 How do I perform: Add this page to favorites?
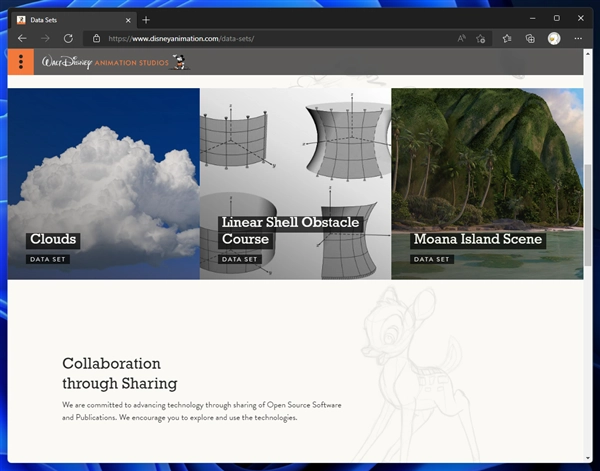pyautogui.click(x=481, y=38)
